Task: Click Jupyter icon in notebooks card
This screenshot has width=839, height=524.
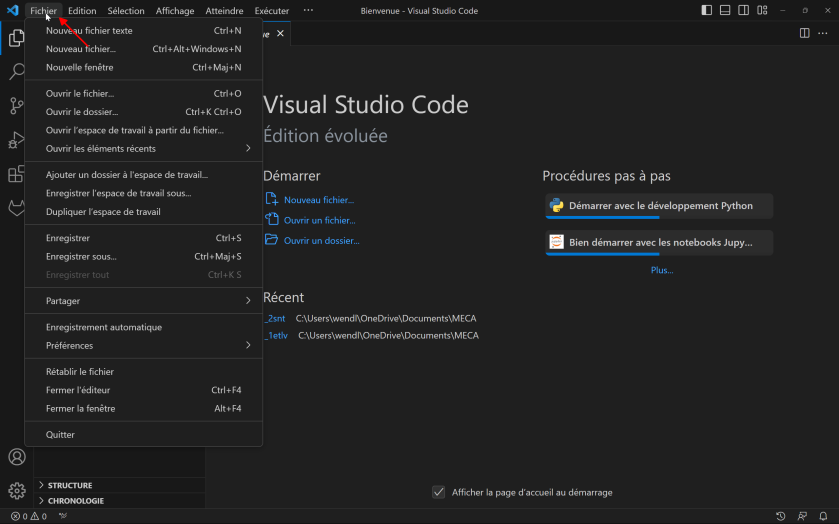Action: (556, 242)
